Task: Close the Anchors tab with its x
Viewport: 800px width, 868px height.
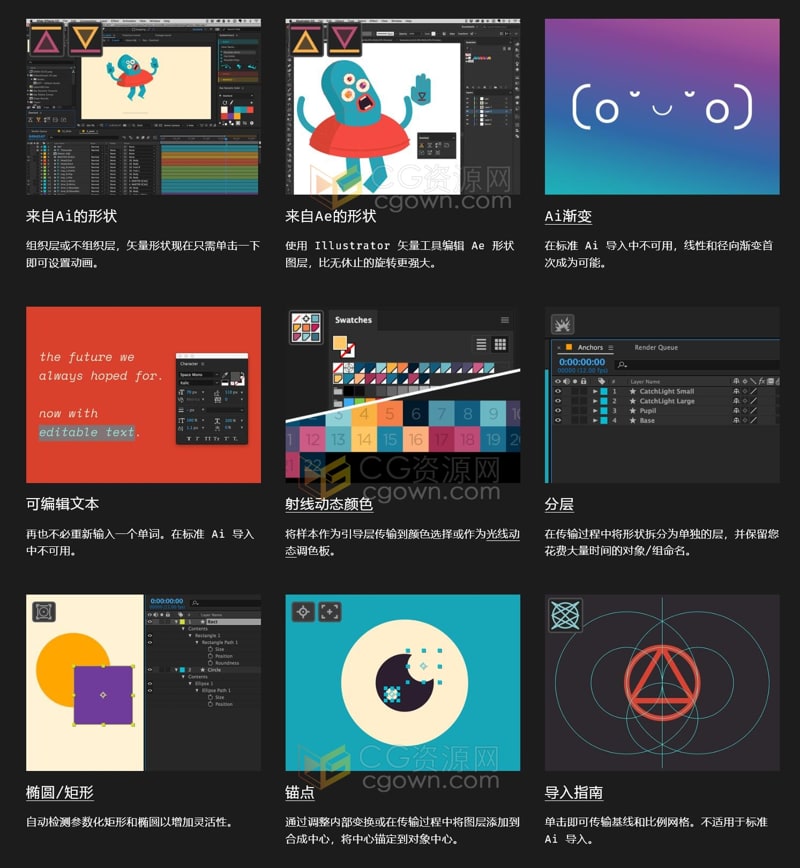Action: point(559,348)
